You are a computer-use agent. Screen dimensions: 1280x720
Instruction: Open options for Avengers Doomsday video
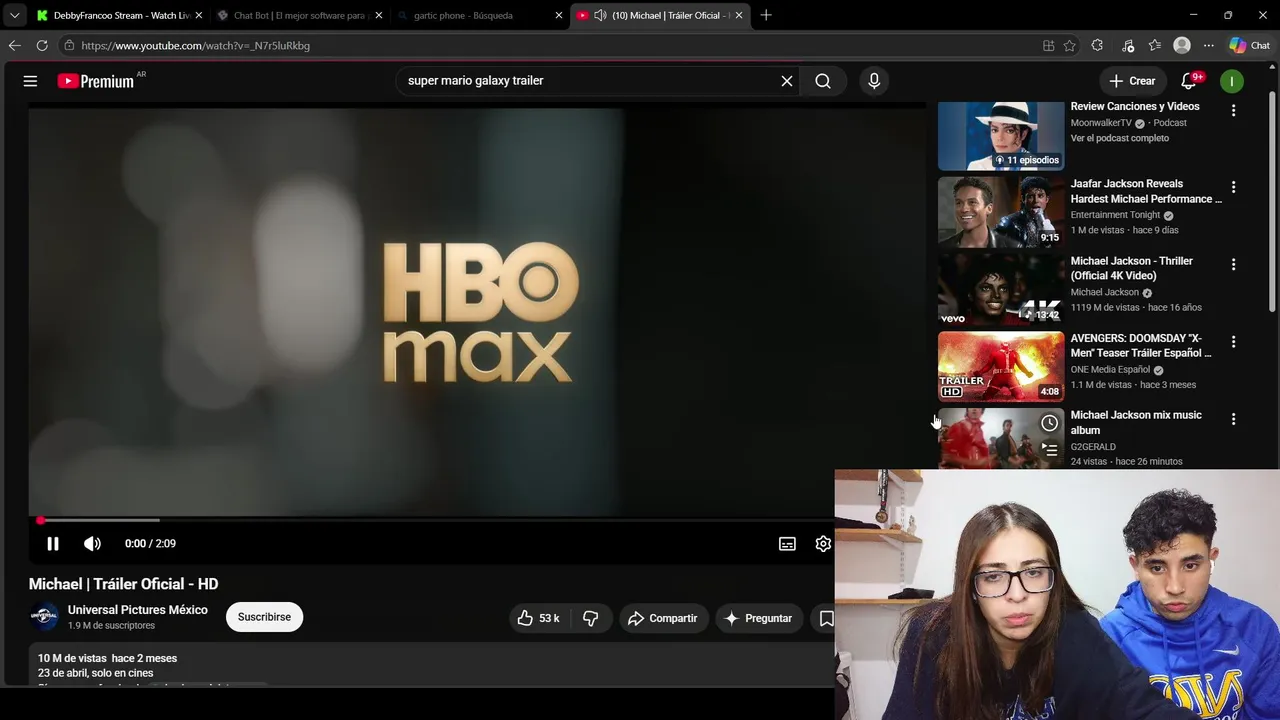click(1233, 341)
